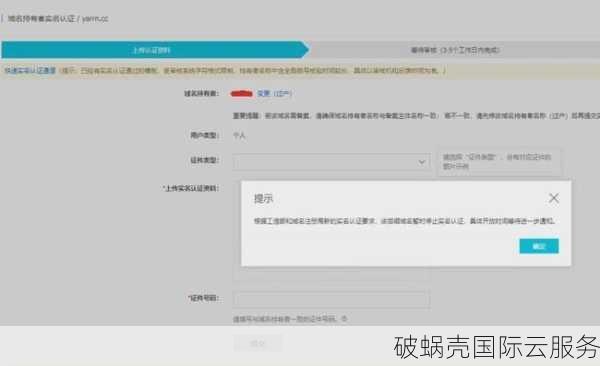Close the 提示 dialog with the X
Screen dimensions: 600x366
pyautogui.click(x=554, y=198)
